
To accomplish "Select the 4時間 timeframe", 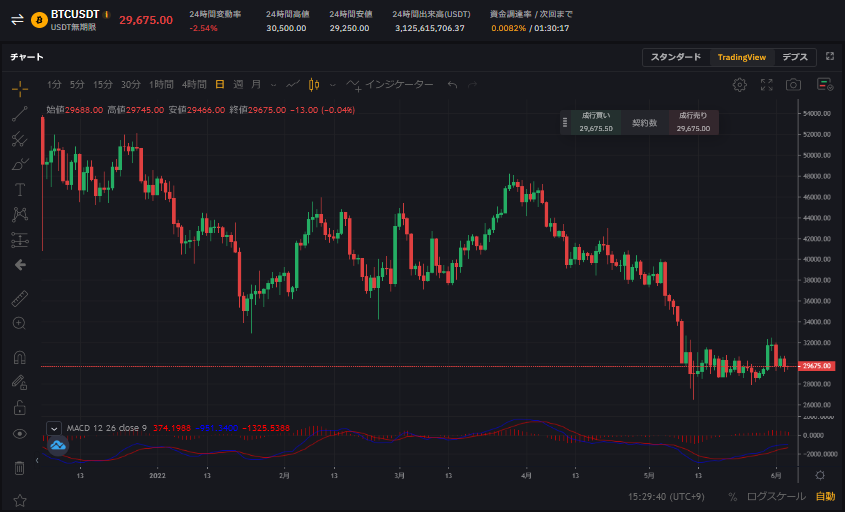I will click(x=194, y=85).
